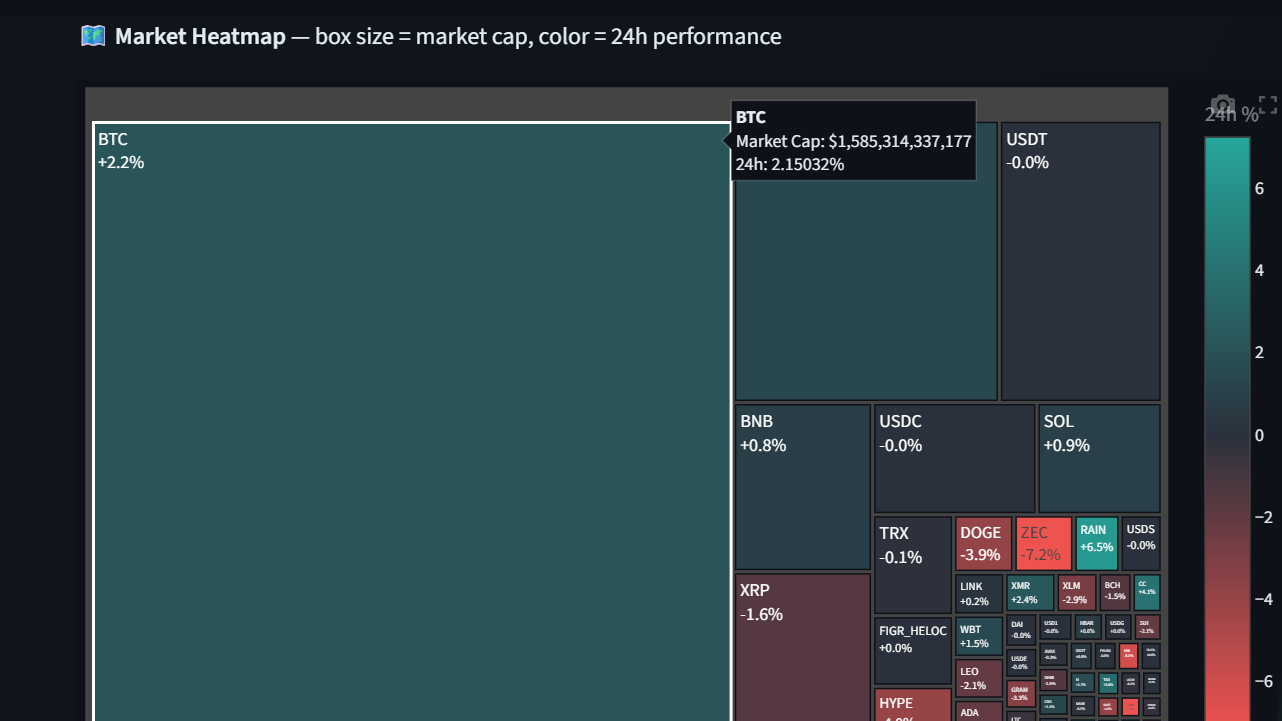Screen dimensions: 1282x721
Task: Select the LINK tile
Action: point(979,593)
